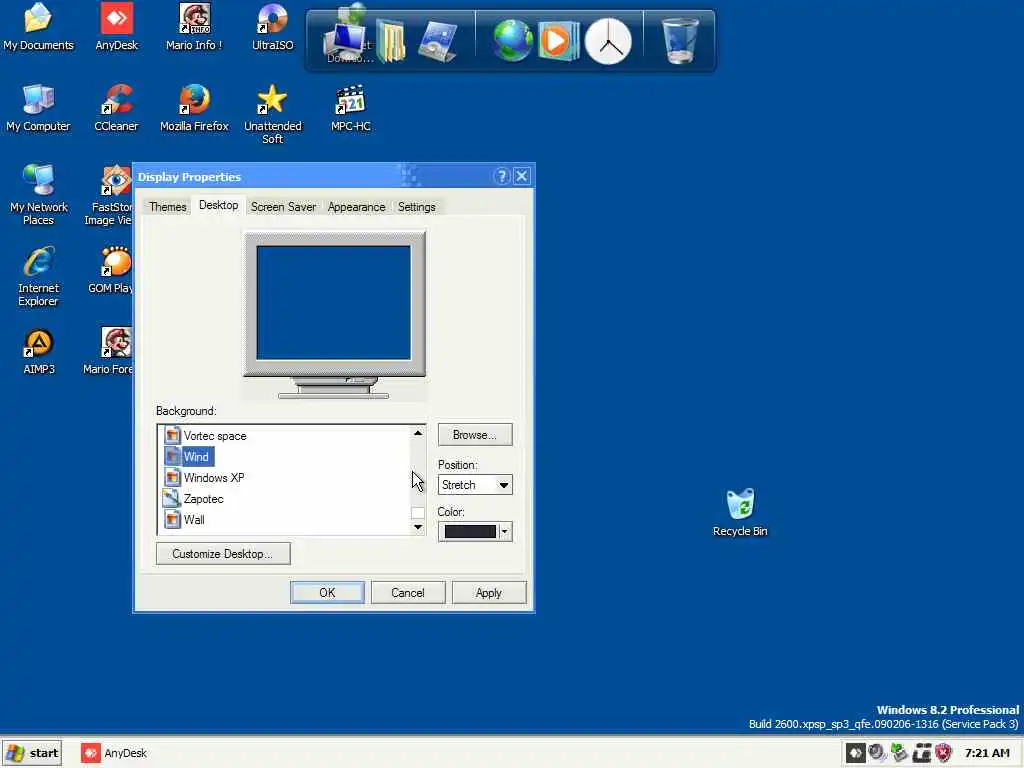Switch to the Desktop tab
This screenshot has height=768, width=1024.
[218, 205]
